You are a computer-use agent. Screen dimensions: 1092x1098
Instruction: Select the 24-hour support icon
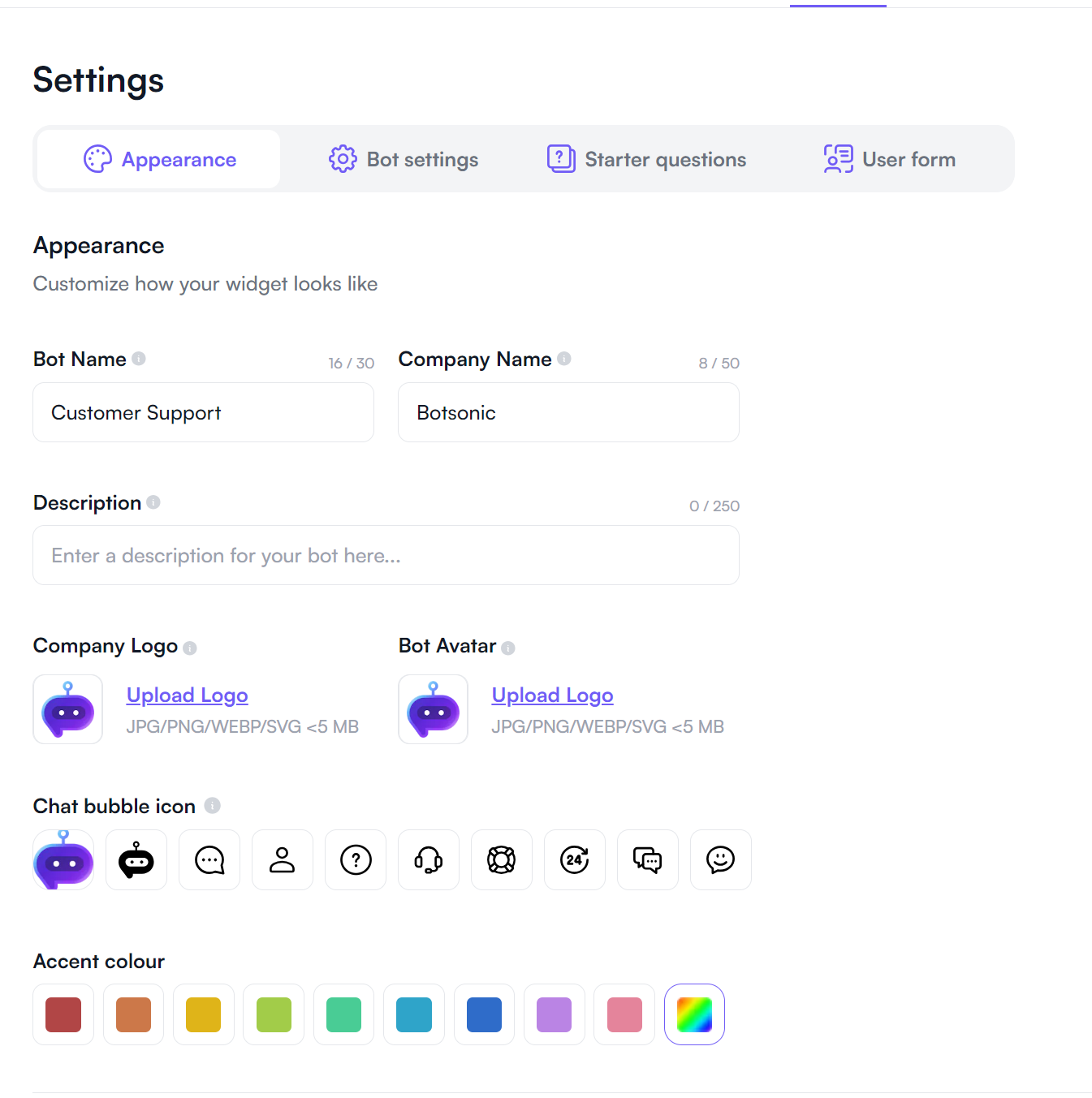(575, 860)
